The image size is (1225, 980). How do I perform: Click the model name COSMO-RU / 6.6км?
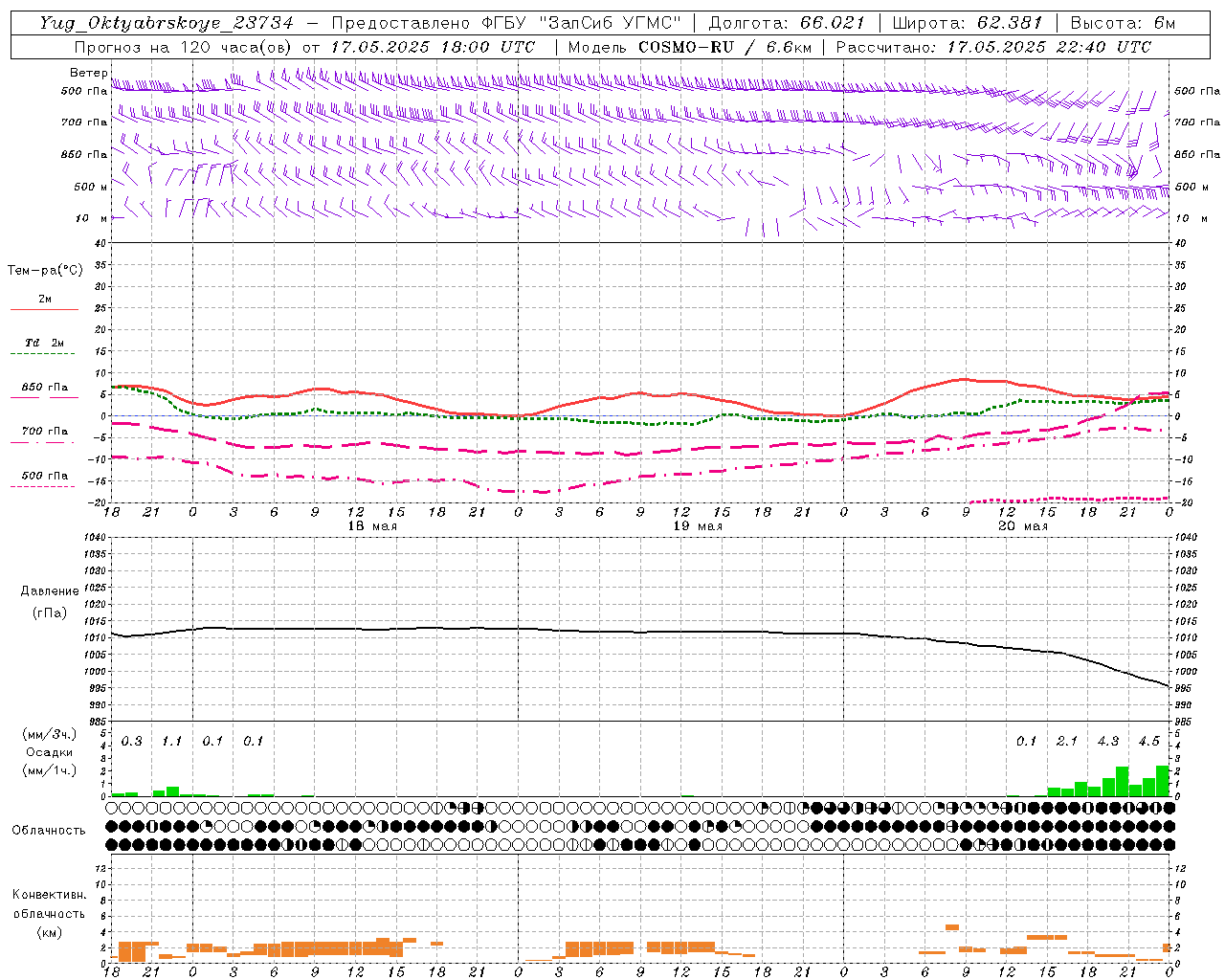click(x=725, y=47)
